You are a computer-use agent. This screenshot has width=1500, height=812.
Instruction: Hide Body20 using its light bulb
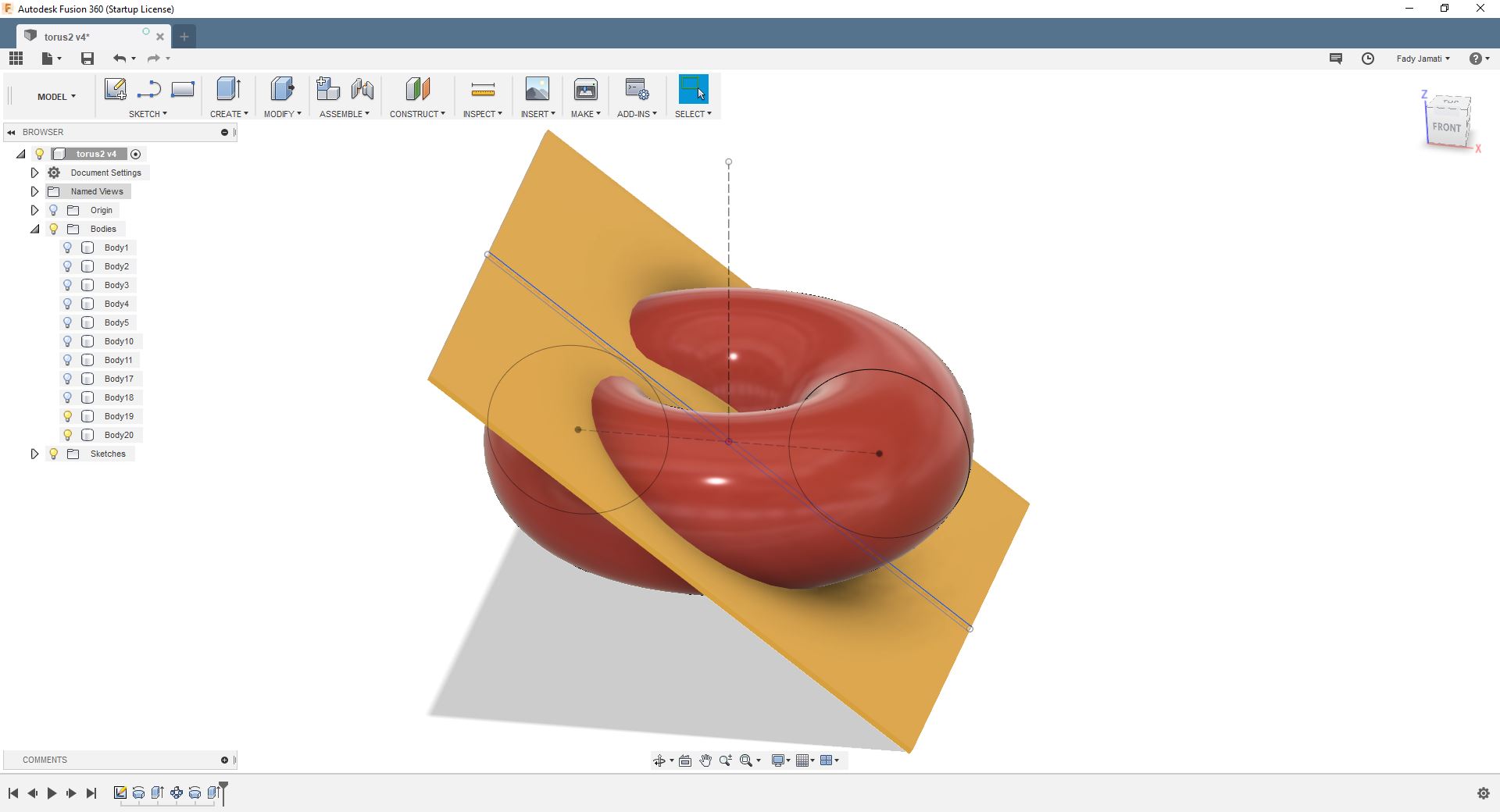(x=68, y=435)
